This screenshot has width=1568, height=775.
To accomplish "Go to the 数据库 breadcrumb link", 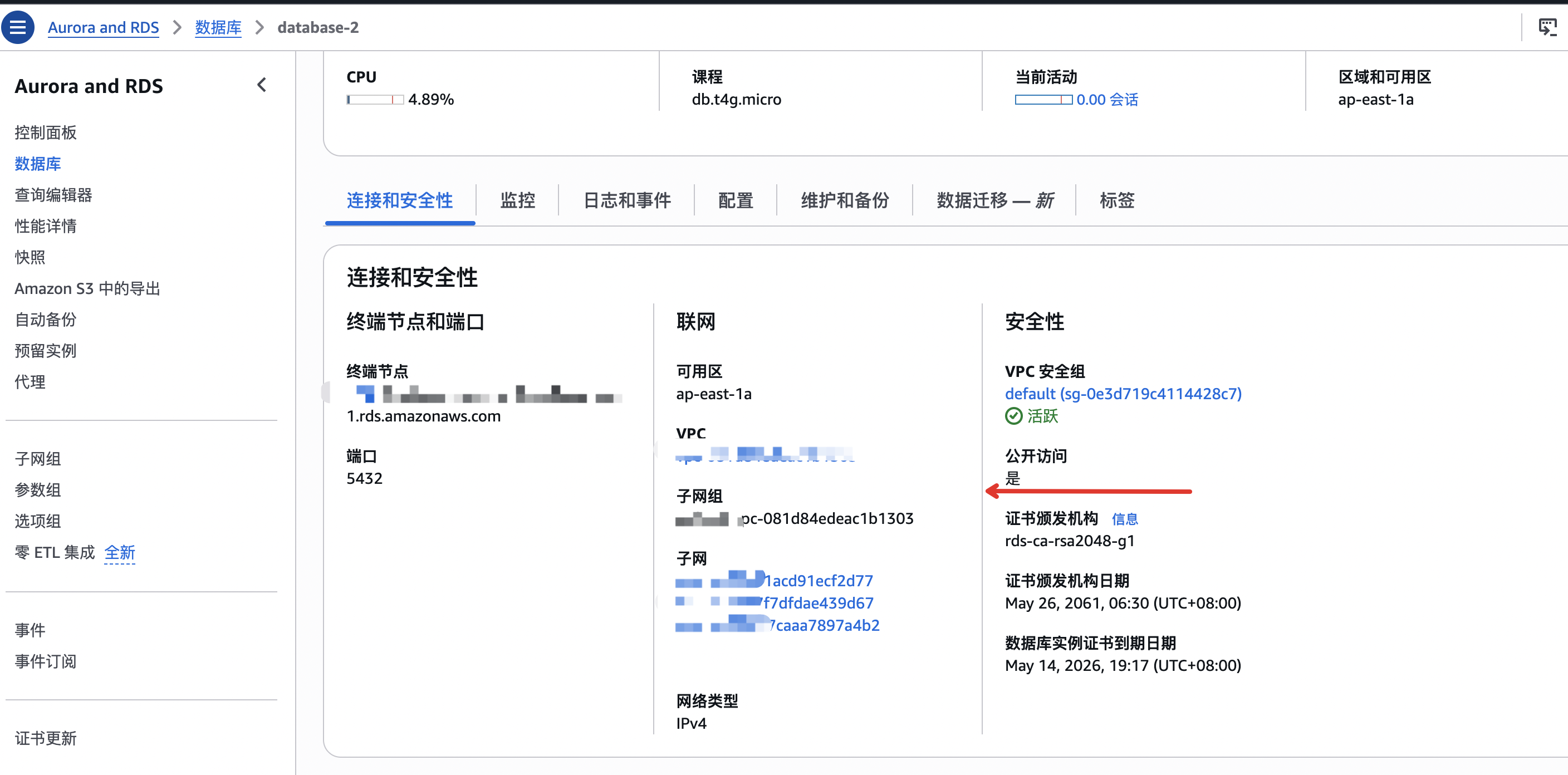I will pyautogui.click(x=218, y=27).
